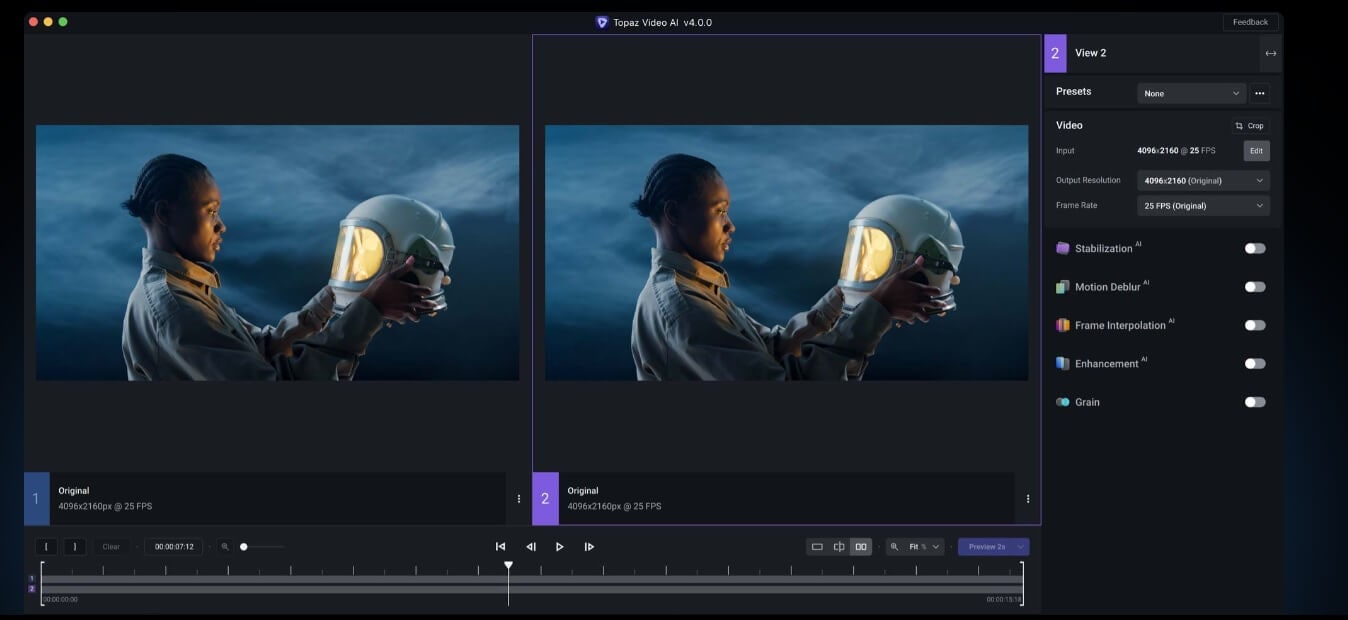
Task: Click the timeline zoom slider handle
Action: tap(244, 547)
